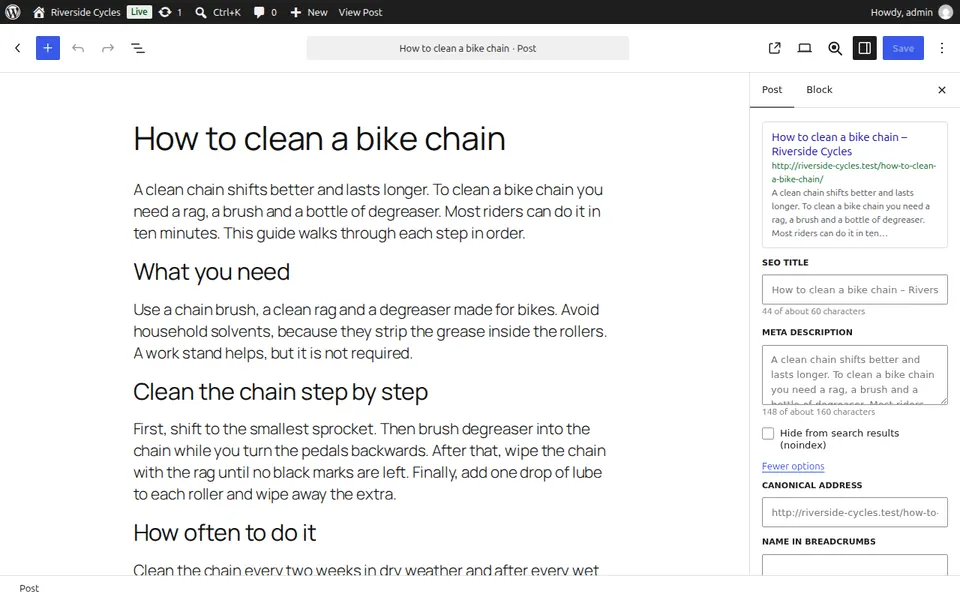This screenshot has height=600, width=960.
Task: Open the New content menu
Action: (309, 12)
